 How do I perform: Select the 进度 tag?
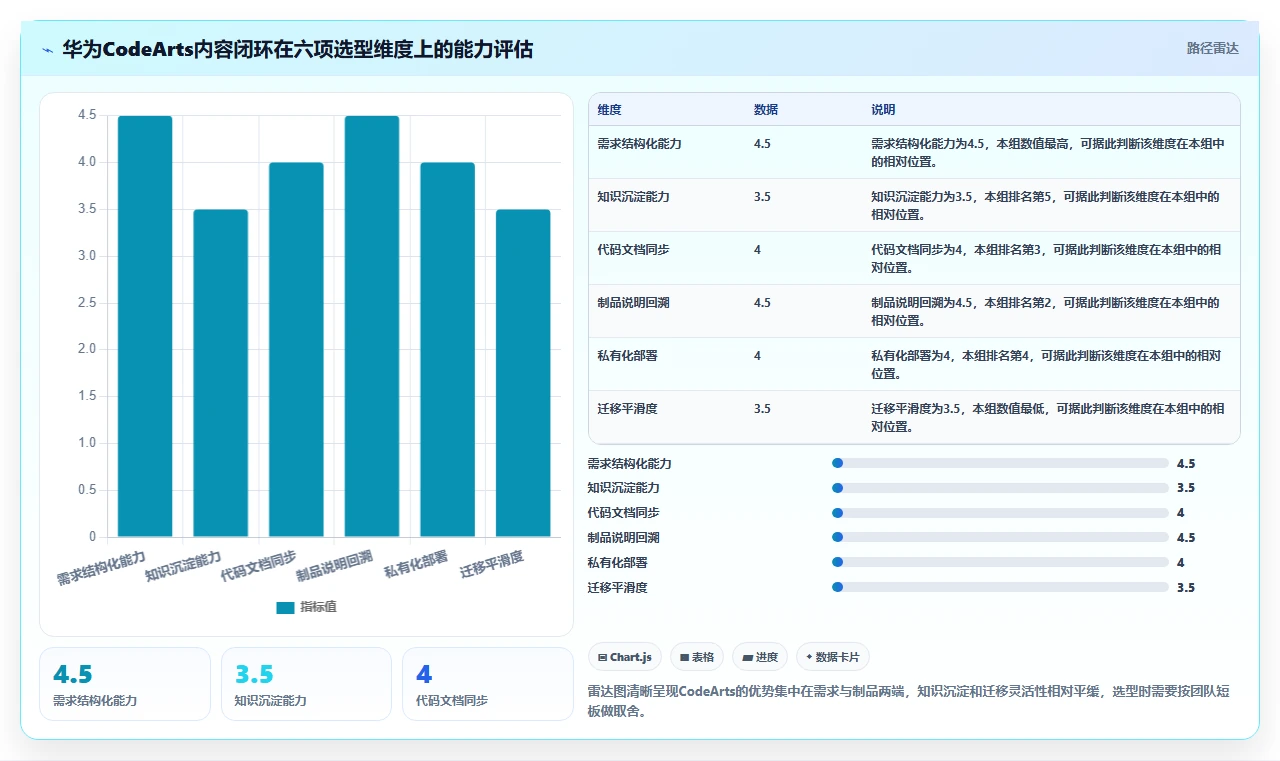pos(760,657)
